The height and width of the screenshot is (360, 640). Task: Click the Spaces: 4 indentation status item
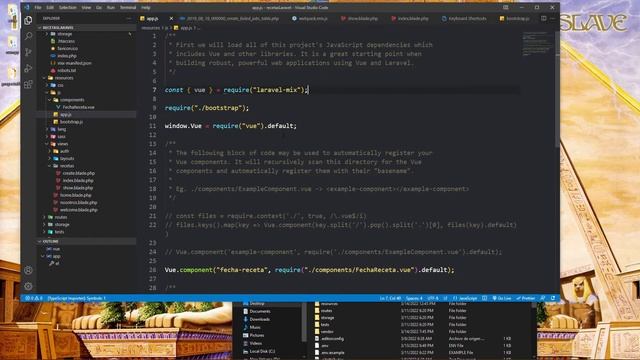click(414, 298)
